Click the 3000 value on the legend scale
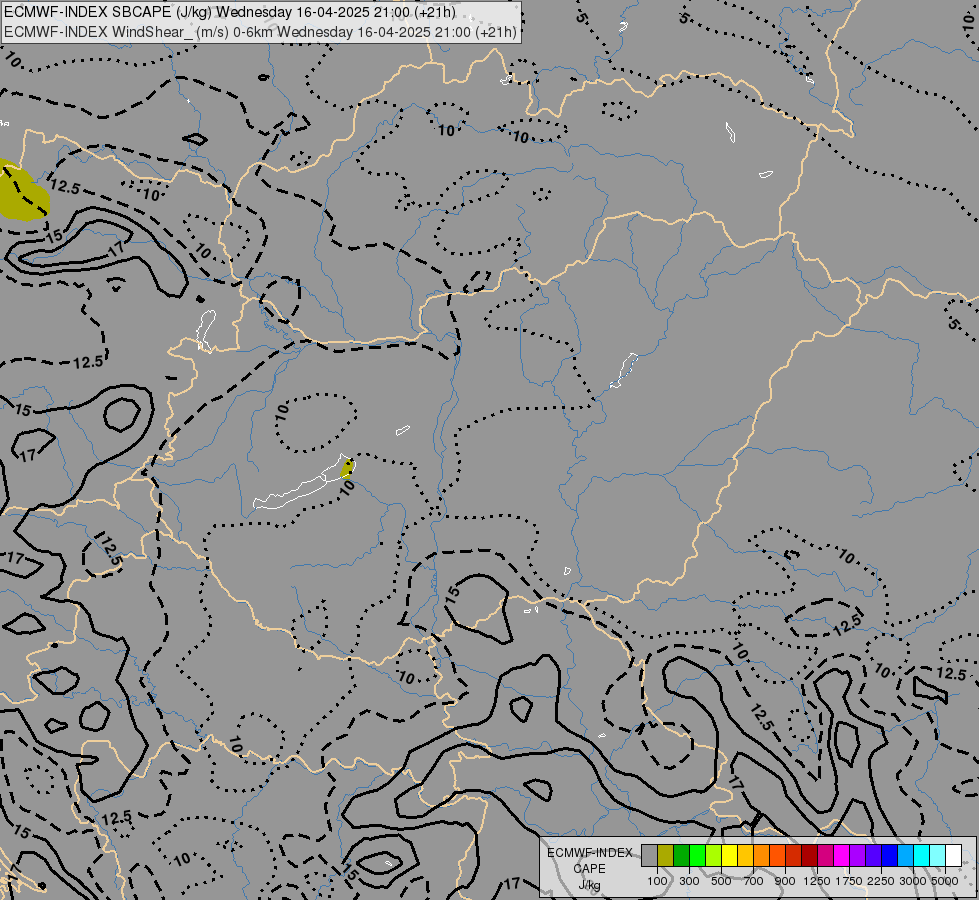This screenshot has width=979, height=900. (913, 881)
